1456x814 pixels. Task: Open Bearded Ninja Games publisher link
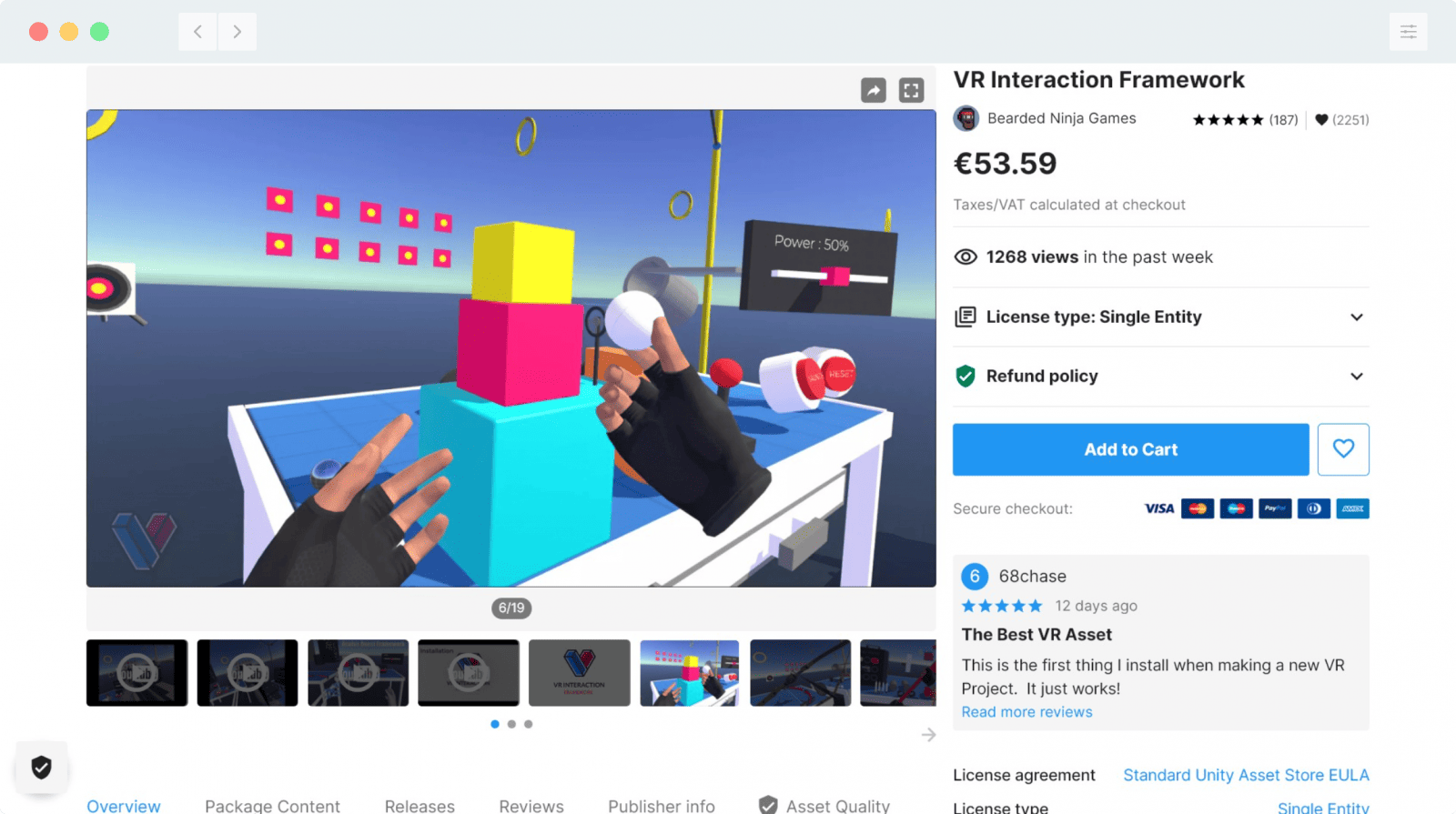(x=1061, y=118)
